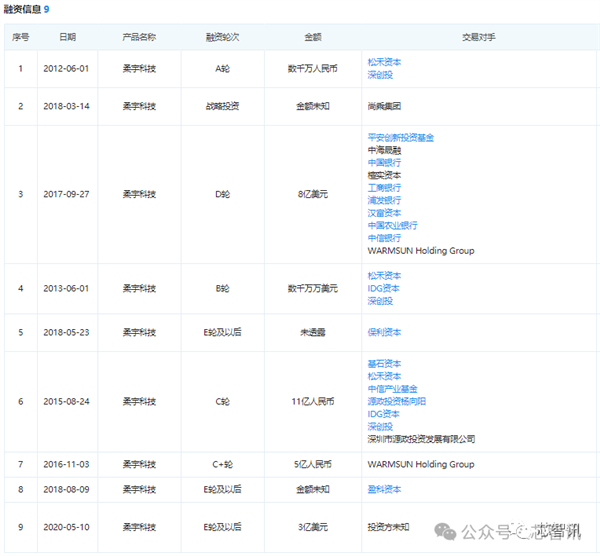Open IDG资本 link in the B轮 row
This screenshot has width=600, height=556.
[x=383, y=288]
